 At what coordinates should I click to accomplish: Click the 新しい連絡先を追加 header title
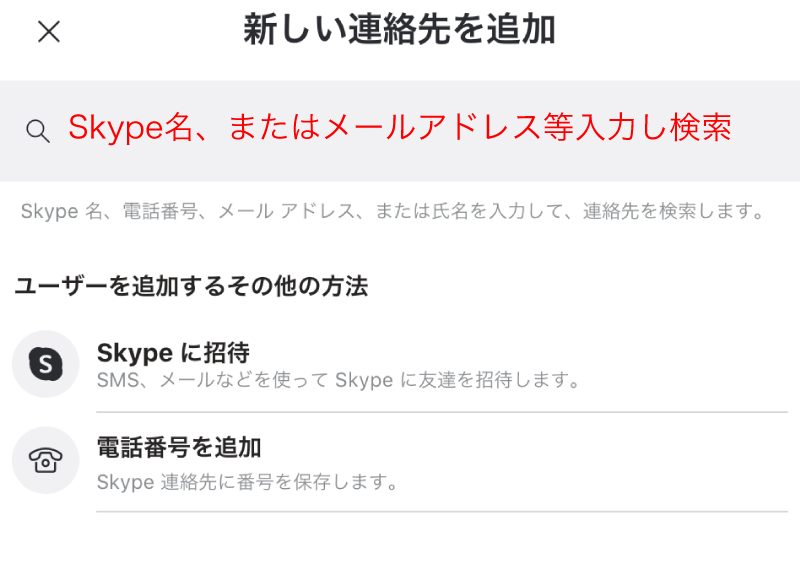(x=399, y=30)
